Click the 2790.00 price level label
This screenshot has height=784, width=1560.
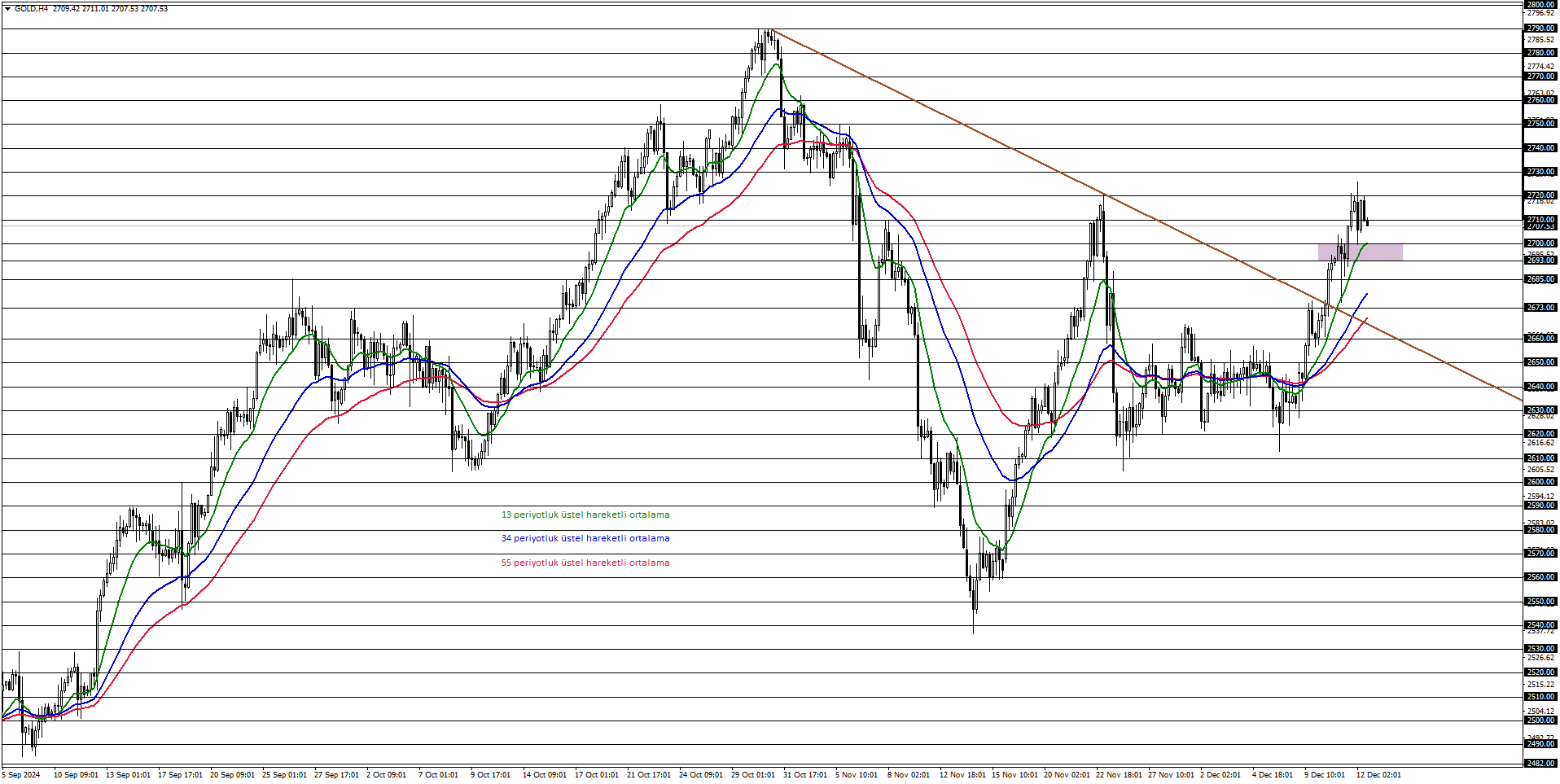(1540, 28)
